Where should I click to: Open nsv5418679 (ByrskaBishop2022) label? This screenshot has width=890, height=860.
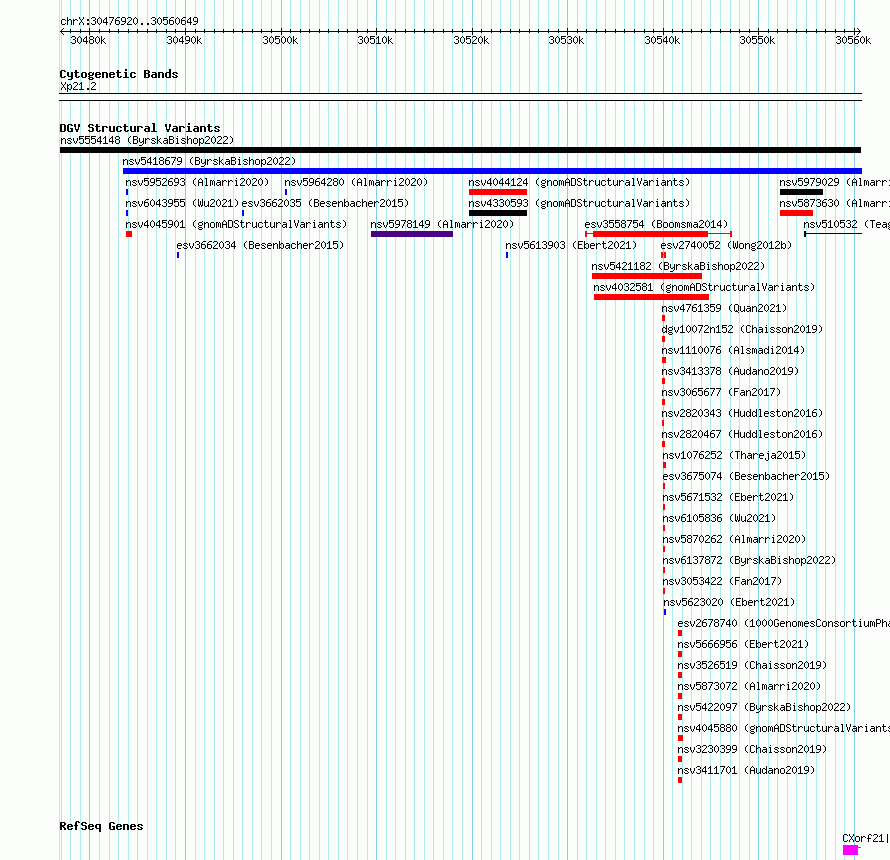tap(209, 161)
